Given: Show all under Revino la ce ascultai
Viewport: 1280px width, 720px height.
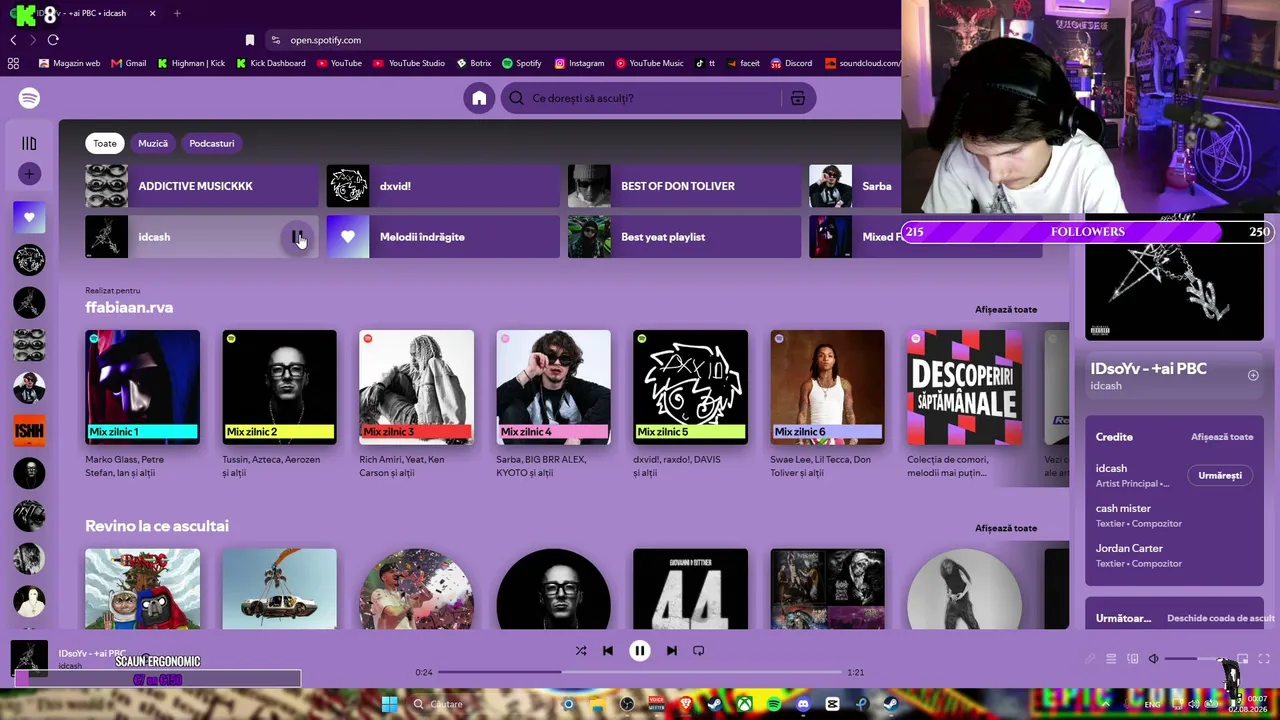Looking at the screenshot, I should click(x=1006, y=528).
